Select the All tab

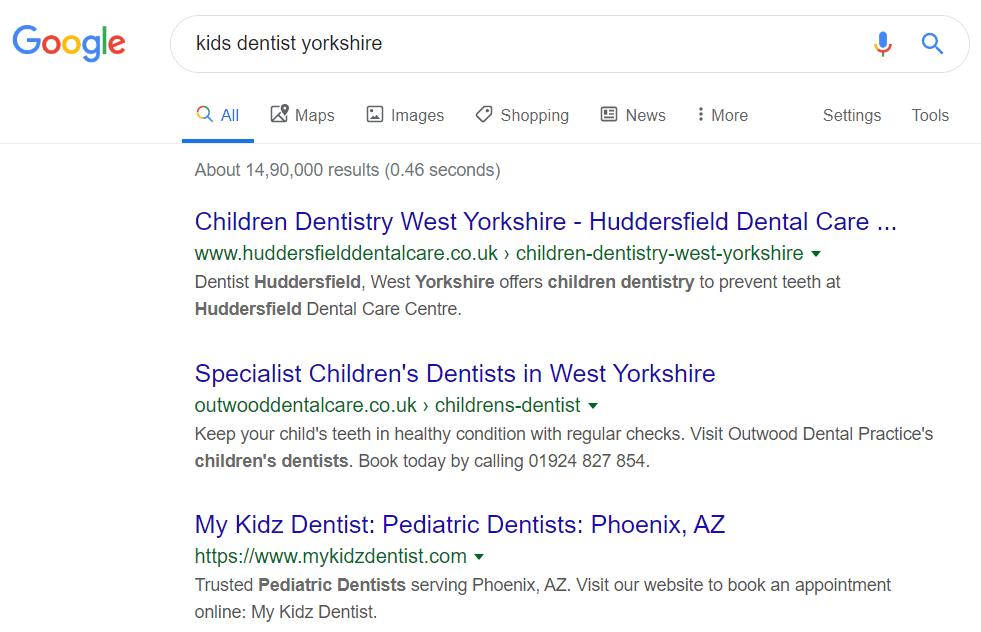[x=218, y=115]
